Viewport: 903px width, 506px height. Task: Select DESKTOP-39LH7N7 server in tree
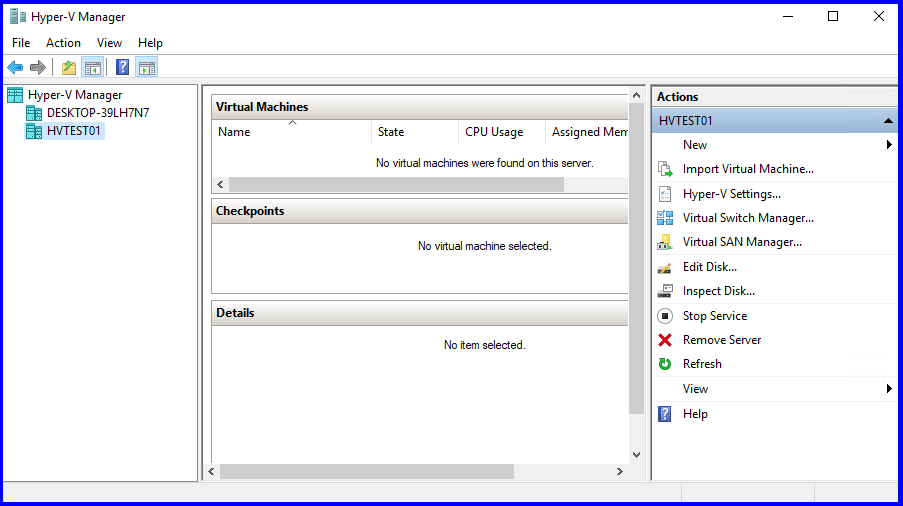(98, 113)
